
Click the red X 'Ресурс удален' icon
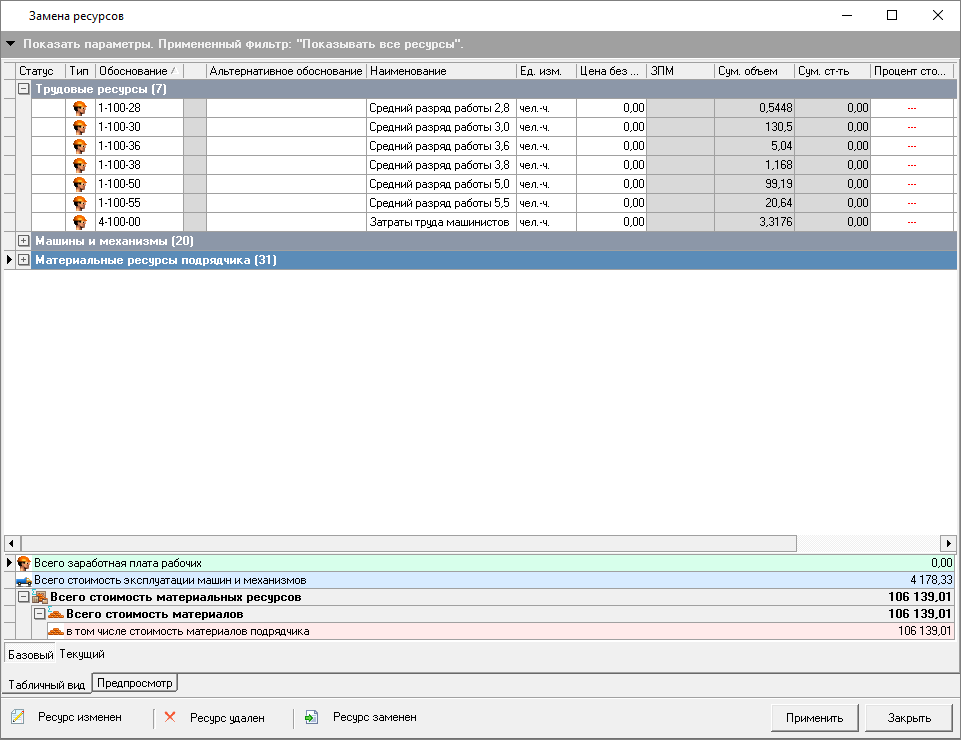click(170, 717)
